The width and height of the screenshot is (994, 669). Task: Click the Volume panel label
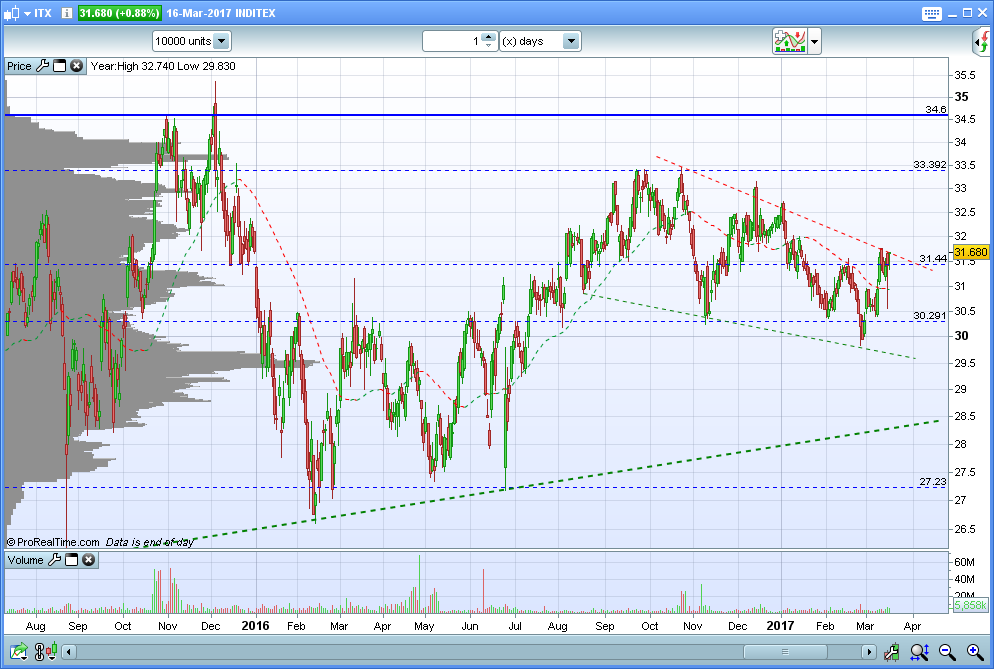(x=25, y=560)
